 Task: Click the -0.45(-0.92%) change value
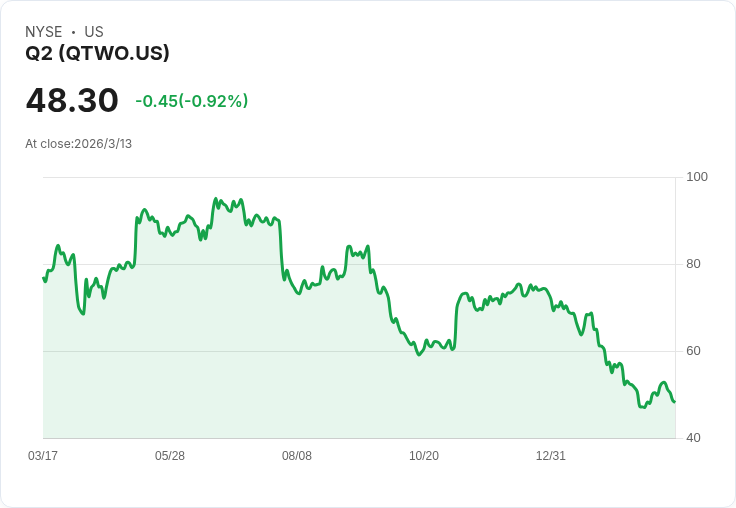[191, 101]
